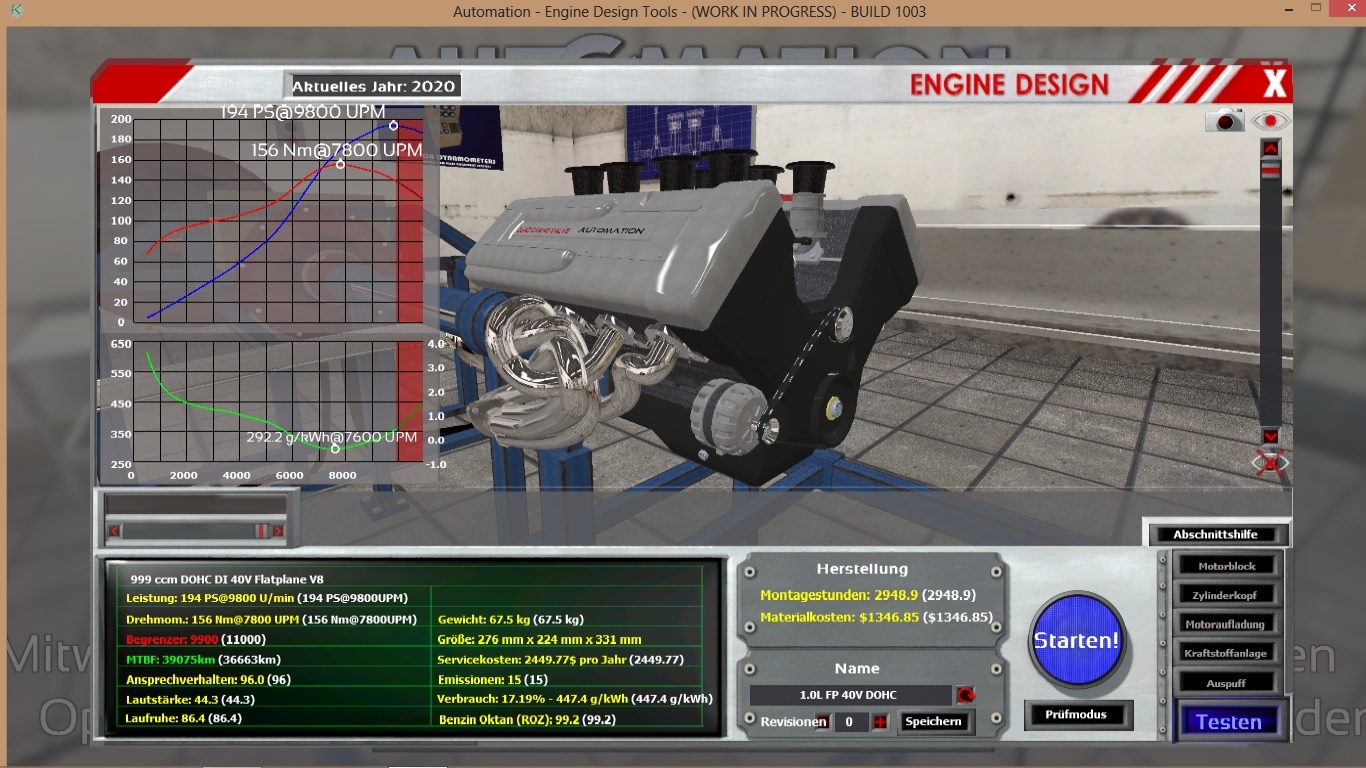Screen dimensions: 1366x768
Task: Click the right arrow of horizontal slider
Action: [278, 531]
